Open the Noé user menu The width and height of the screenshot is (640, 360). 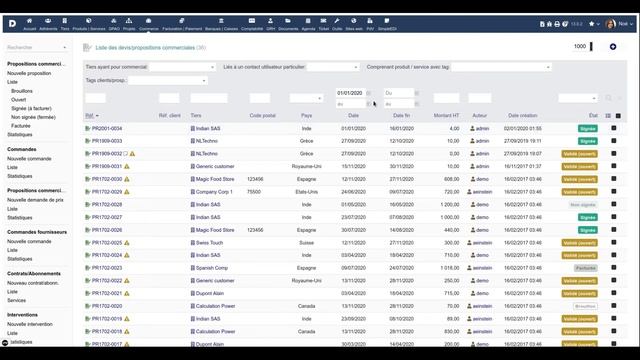(620, 24)
